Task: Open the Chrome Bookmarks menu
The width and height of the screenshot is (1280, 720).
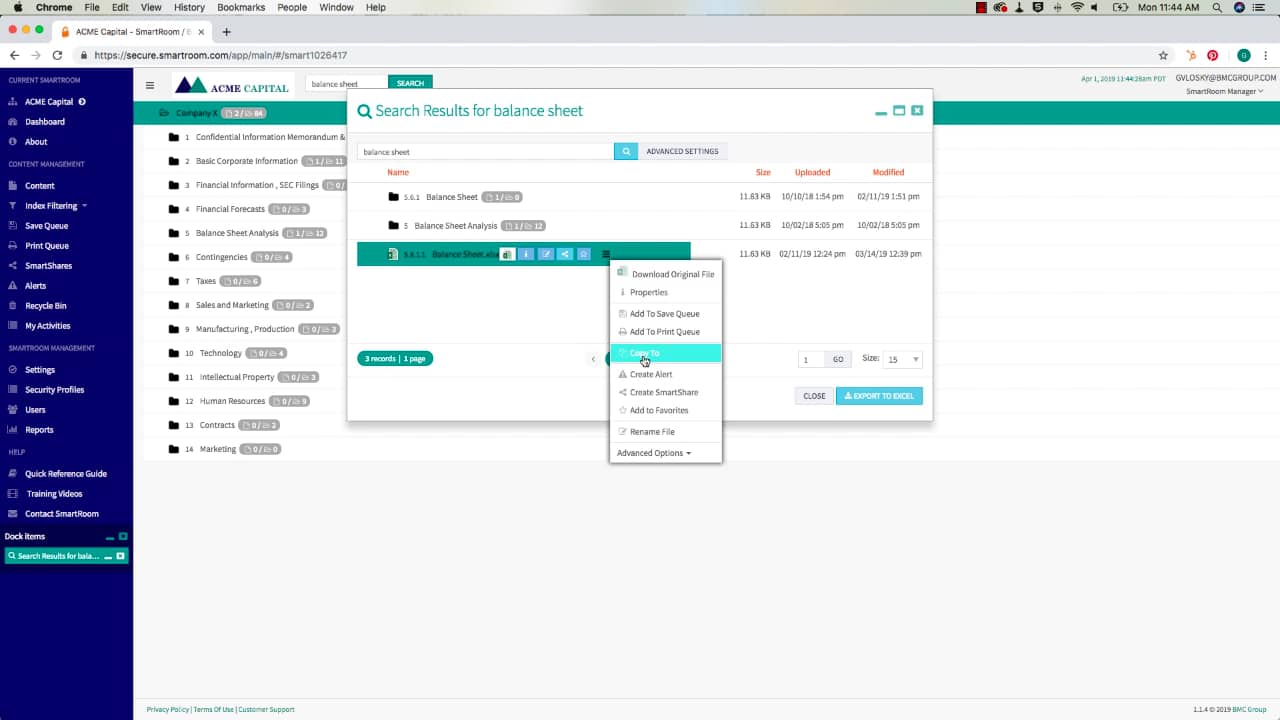Action: pyautogui.click(x=241, y=7)
